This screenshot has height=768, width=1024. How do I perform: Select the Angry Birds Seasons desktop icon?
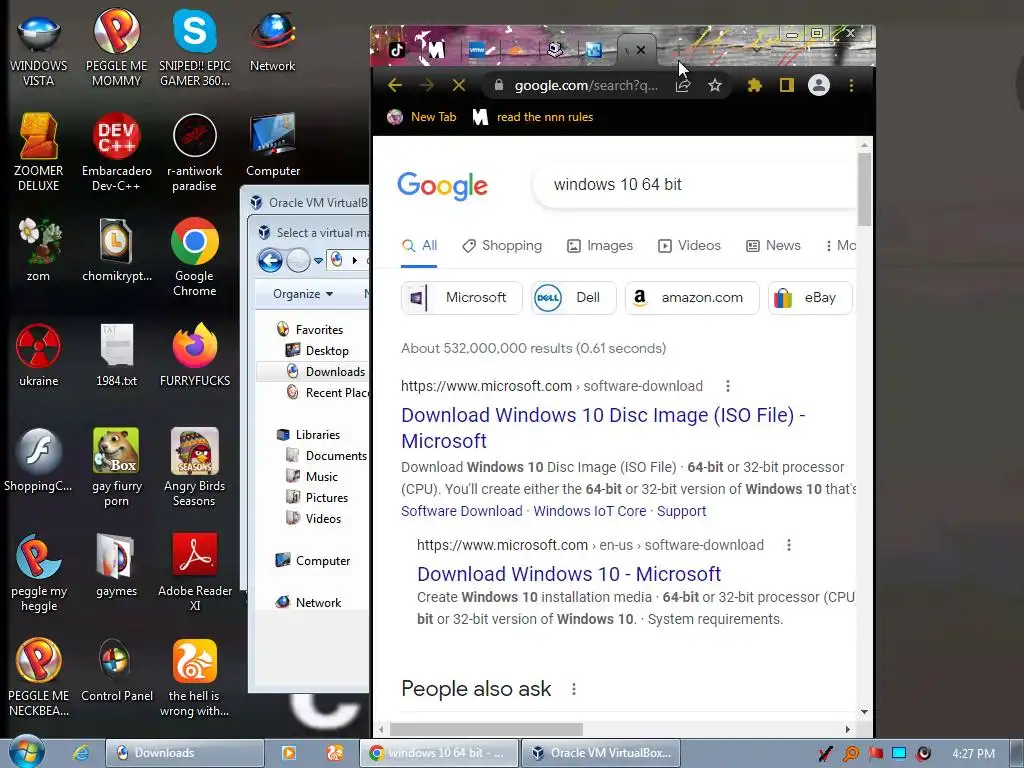coord(195,467)
